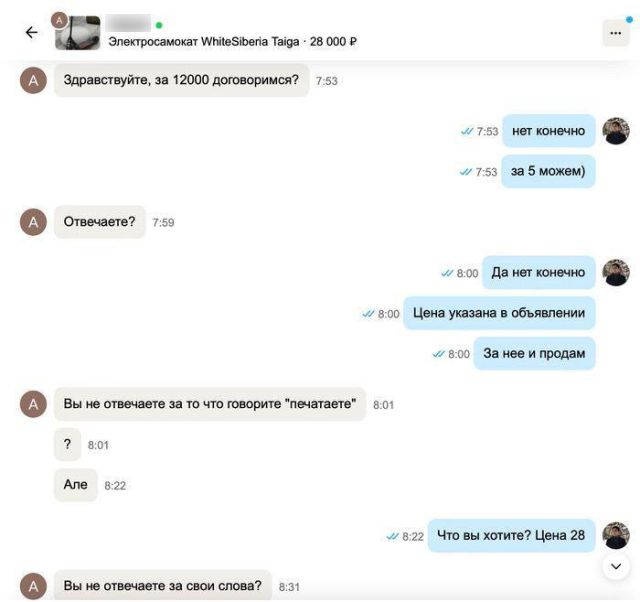
Task: Open seller profile photo near "Цена 28" message
Action: point(616,535)
